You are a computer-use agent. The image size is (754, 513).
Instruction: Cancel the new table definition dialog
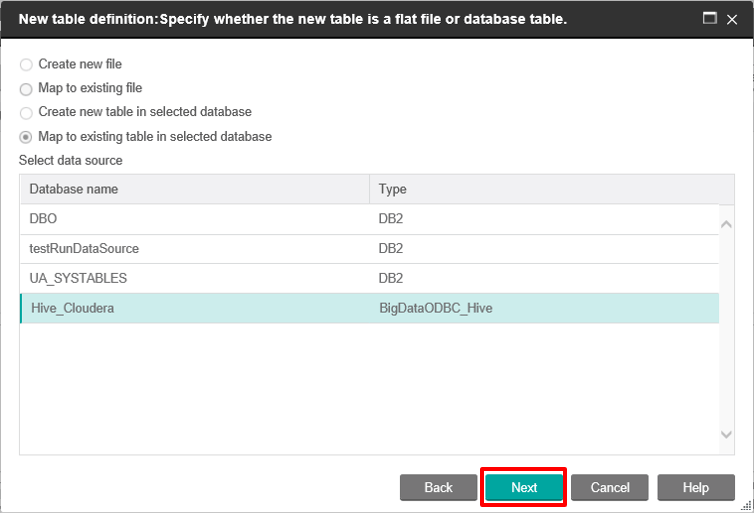610,488
